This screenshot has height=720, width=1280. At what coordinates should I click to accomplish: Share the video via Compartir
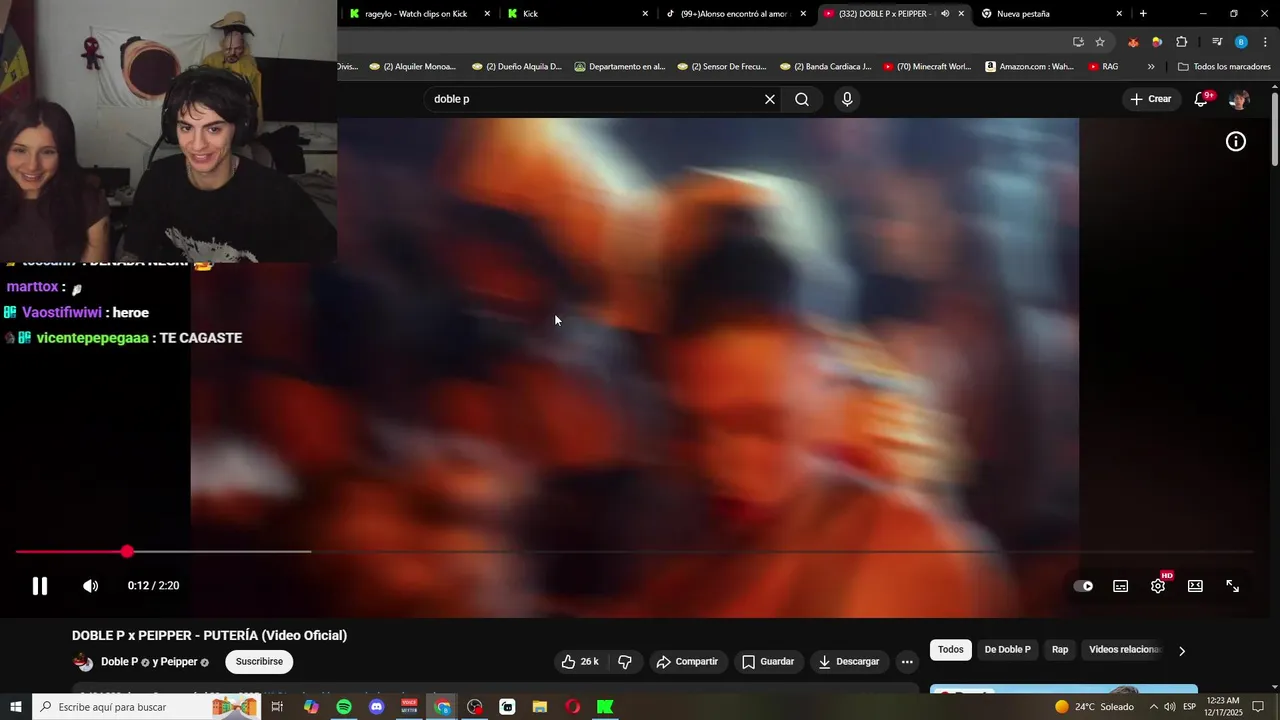[x=687, y=662]
